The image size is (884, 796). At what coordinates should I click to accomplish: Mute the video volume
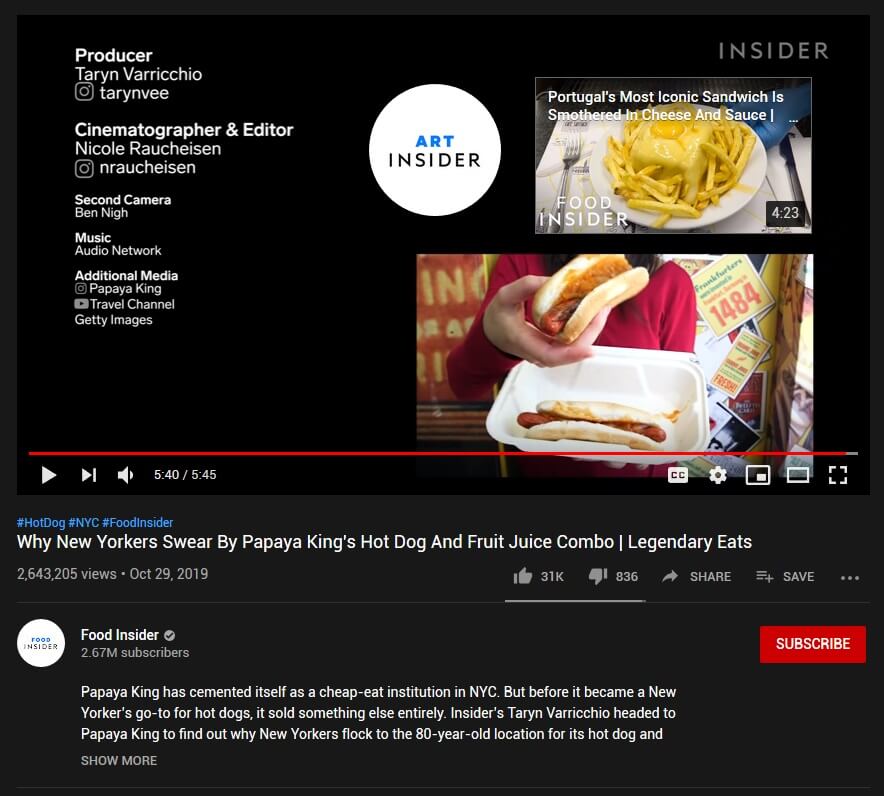click(125, 475)
